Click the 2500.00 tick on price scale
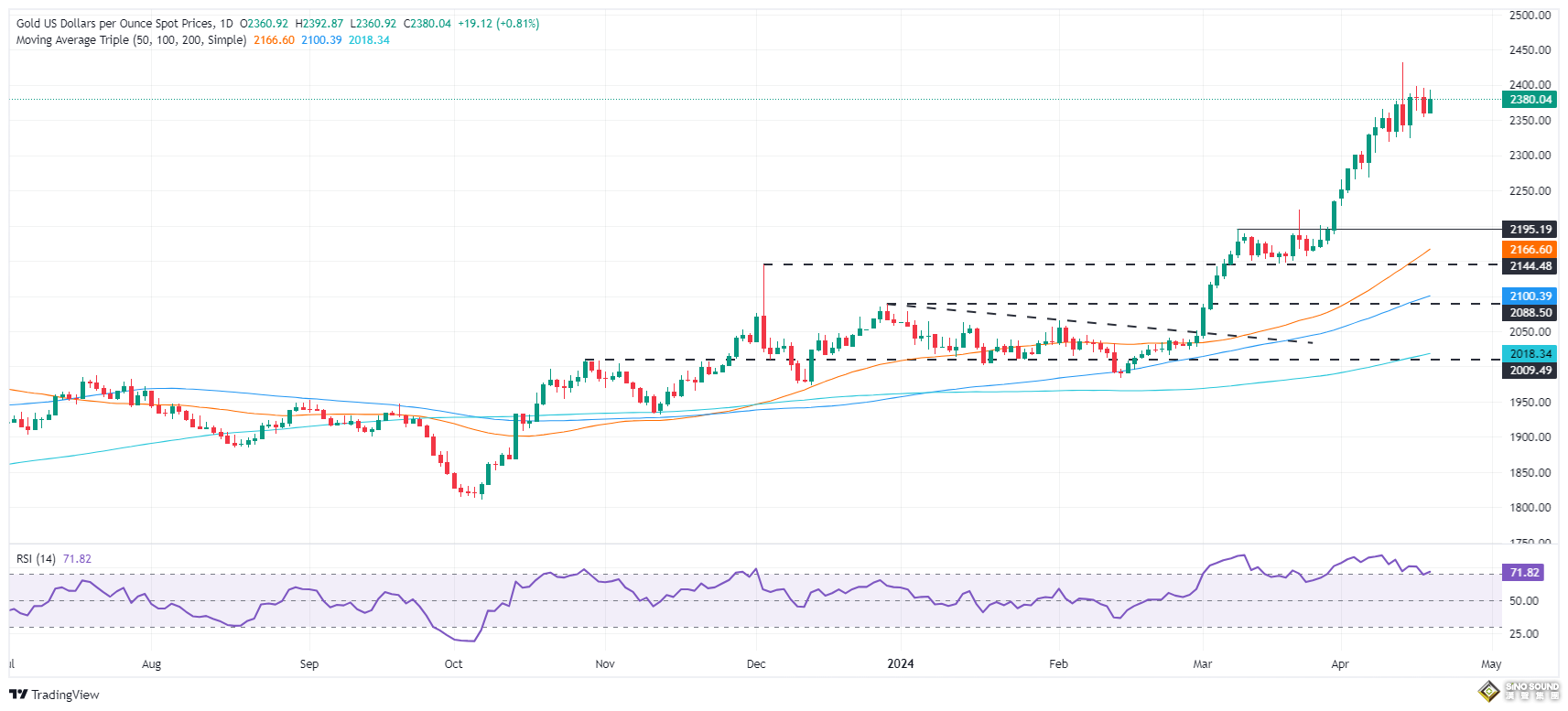 point(1530,16)
